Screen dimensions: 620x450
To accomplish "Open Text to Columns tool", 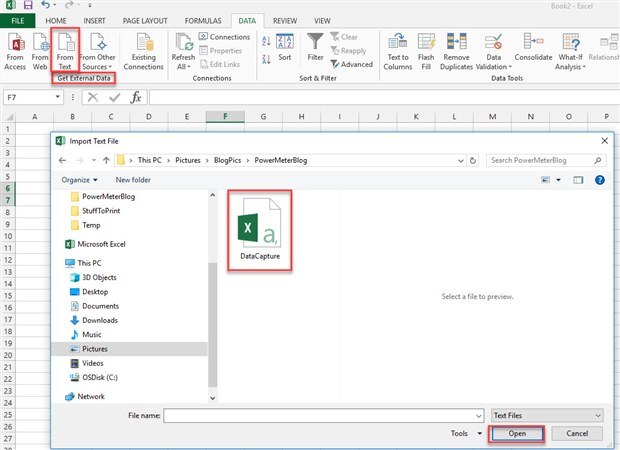I will [396, 46].
